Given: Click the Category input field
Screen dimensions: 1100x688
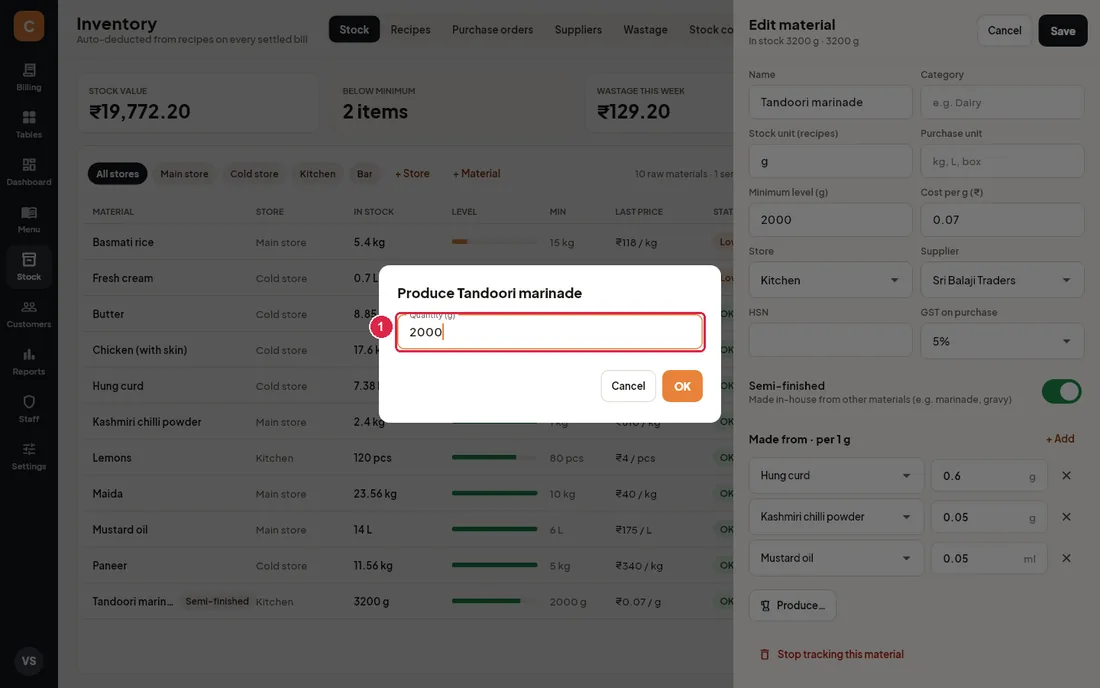Looking at the screenshot, I should [x=1002, y=102].
